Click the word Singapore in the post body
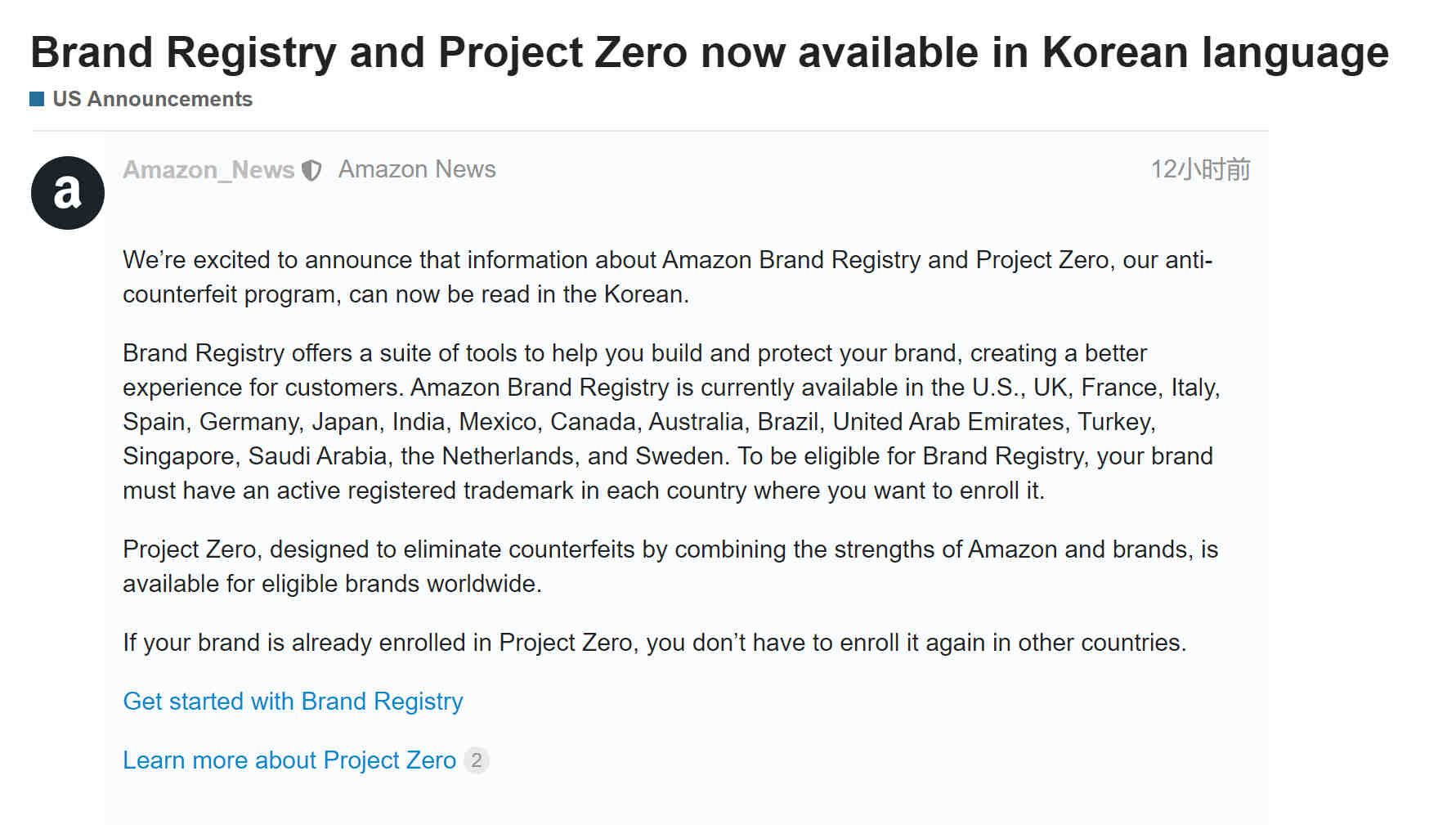Viewport: 1456px width, 825px height. click(x=181, y=456)
